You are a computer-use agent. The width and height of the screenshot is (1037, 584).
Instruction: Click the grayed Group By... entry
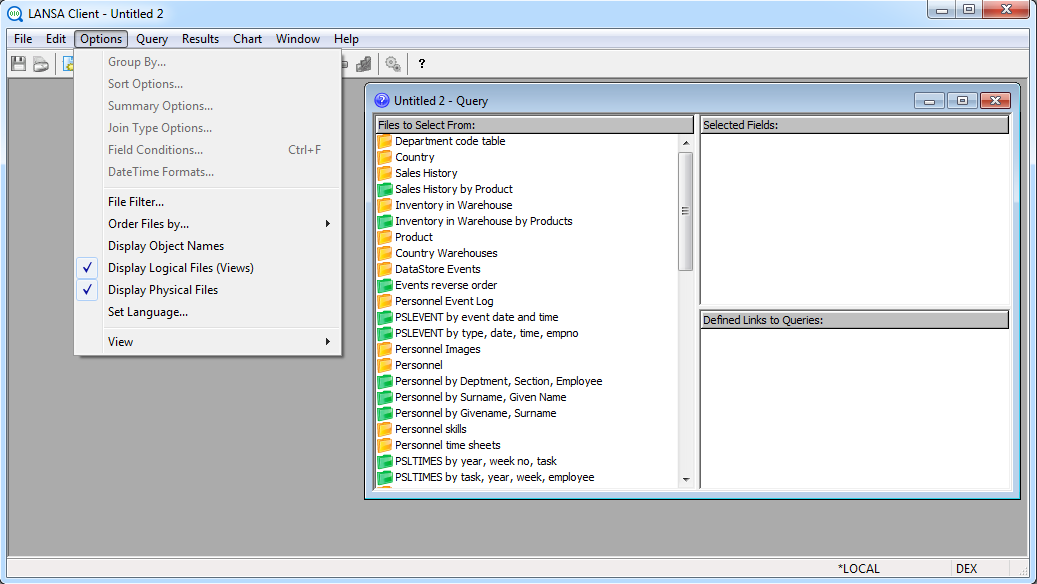coord(208,62)
